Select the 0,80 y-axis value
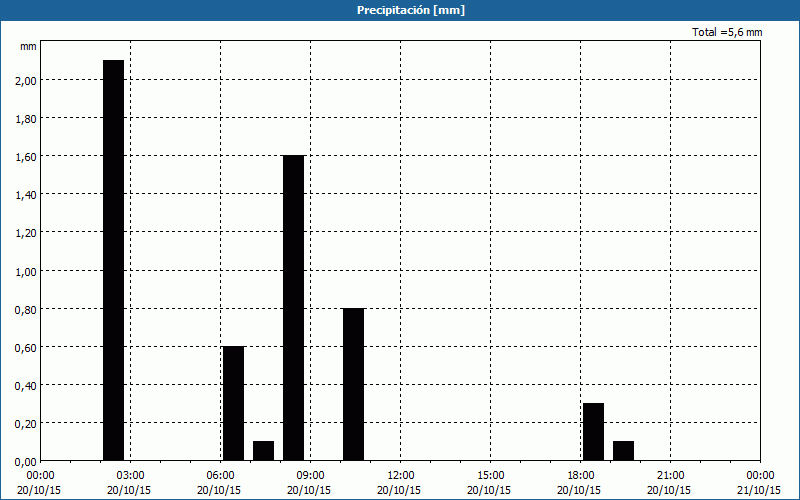Screen dimensions: 800x500 (x=26, y=309)
